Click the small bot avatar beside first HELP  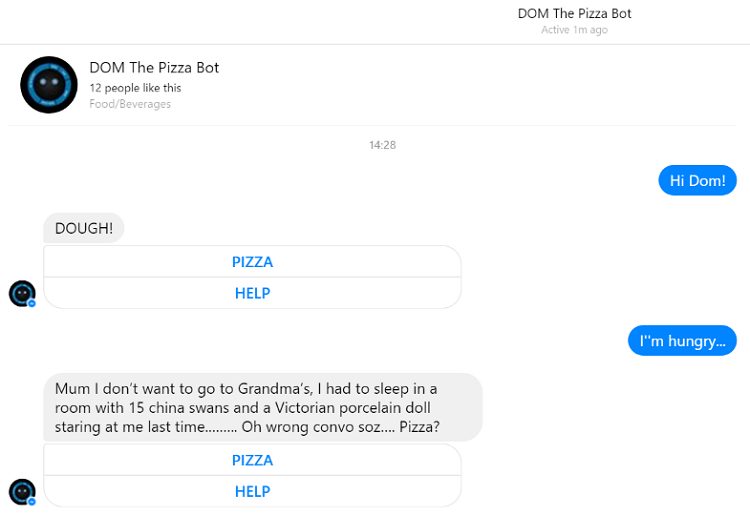pos(22,293)
